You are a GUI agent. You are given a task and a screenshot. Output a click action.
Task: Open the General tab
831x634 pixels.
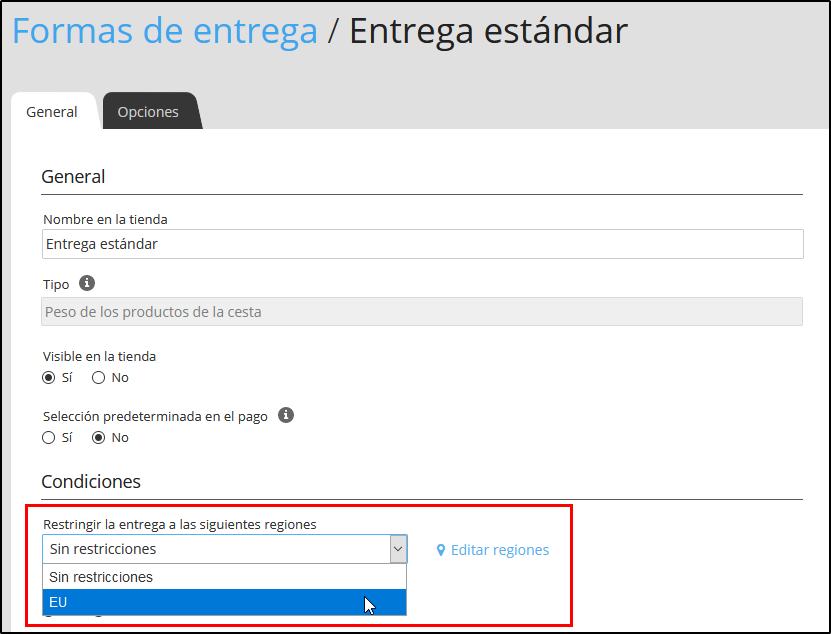tap(52, 112)
